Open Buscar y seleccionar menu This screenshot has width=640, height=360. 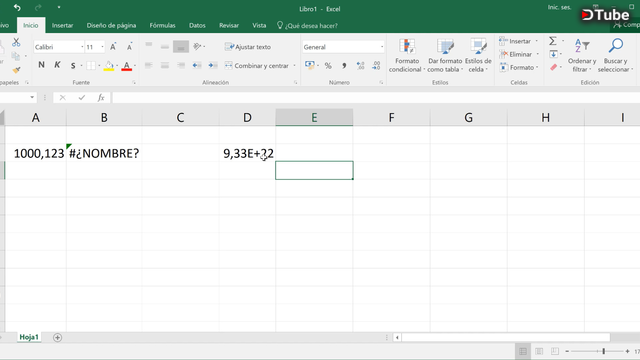(616, 56)
